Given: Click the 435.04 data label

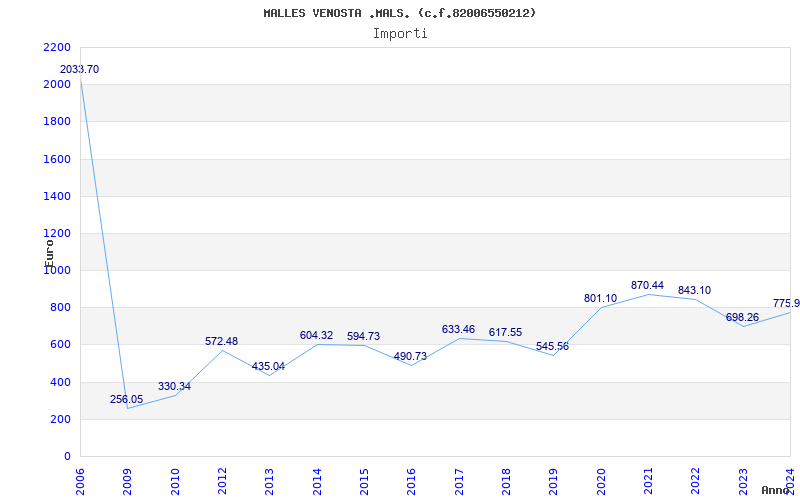Looking at the screenshot, I should (x=268, y=366).
